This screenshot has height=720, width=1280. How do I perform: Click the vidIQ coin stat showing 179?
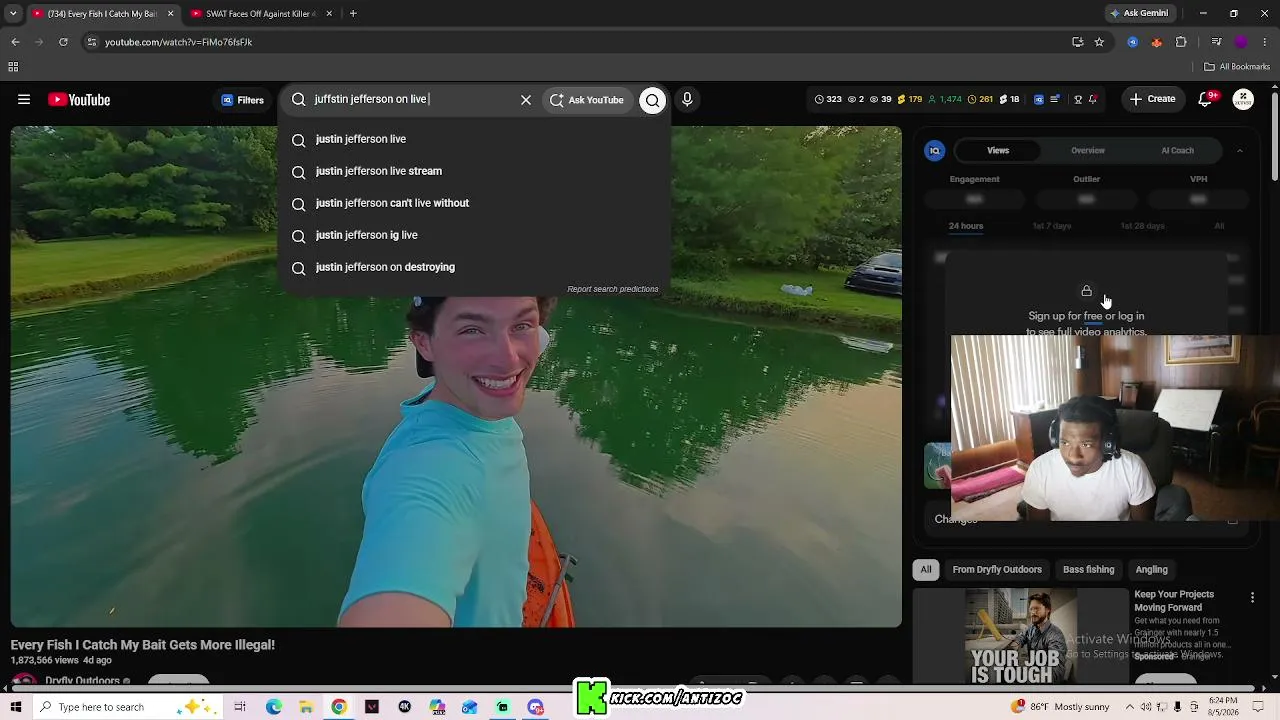[x=909, y=100]
